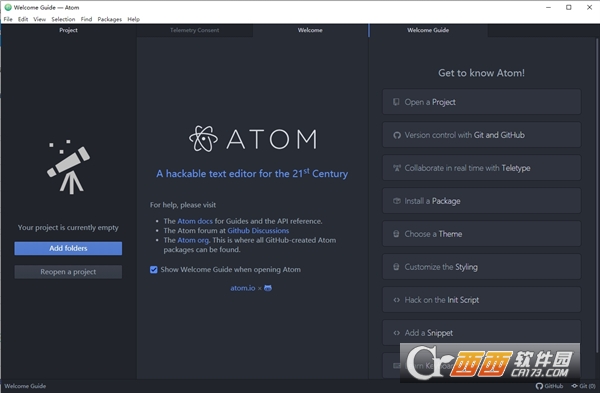Click the For help, please visit text
The height and width of the screenshot is (393, 600).
183,205
